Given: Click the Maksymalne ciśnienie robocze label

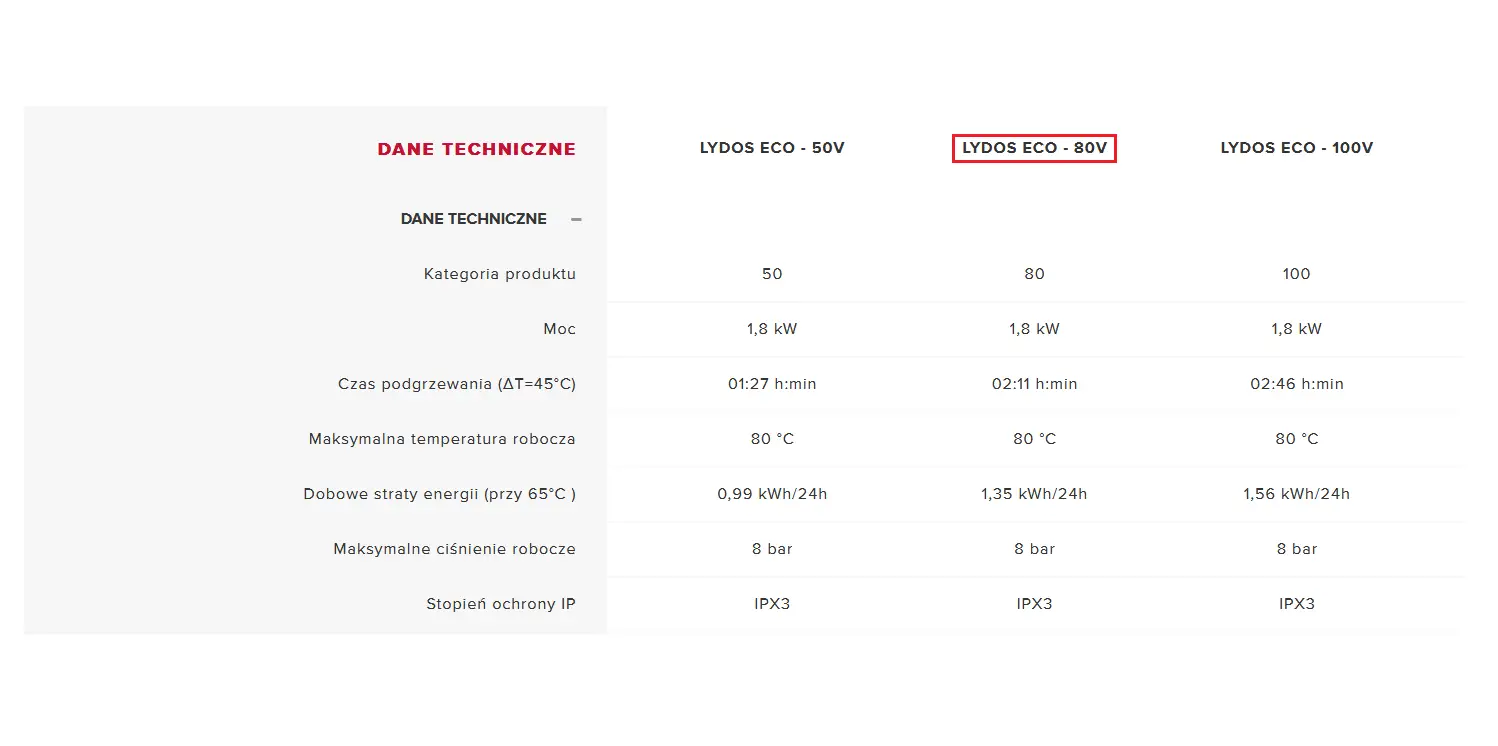Looking at the screenshot, I should point(455,549).
